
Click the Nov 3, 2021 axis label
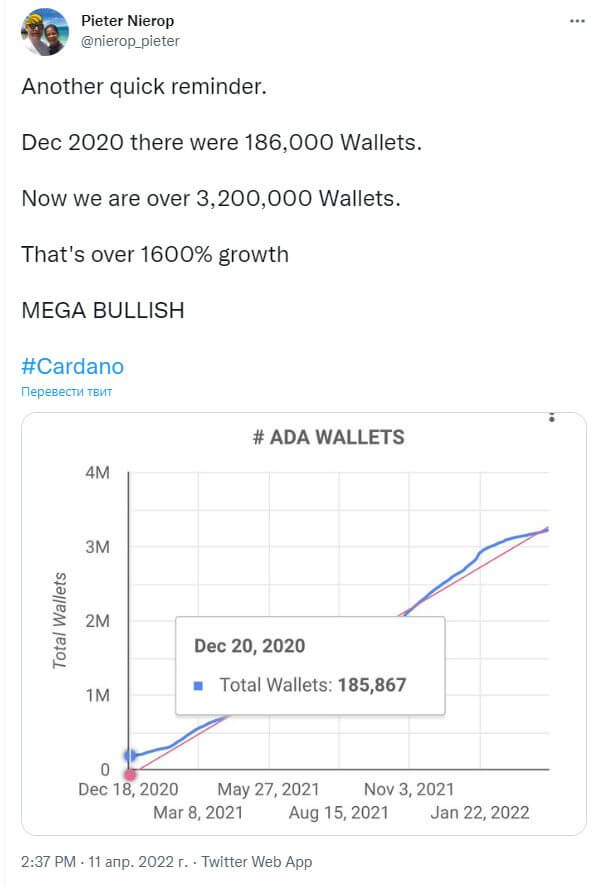[409, 789]
